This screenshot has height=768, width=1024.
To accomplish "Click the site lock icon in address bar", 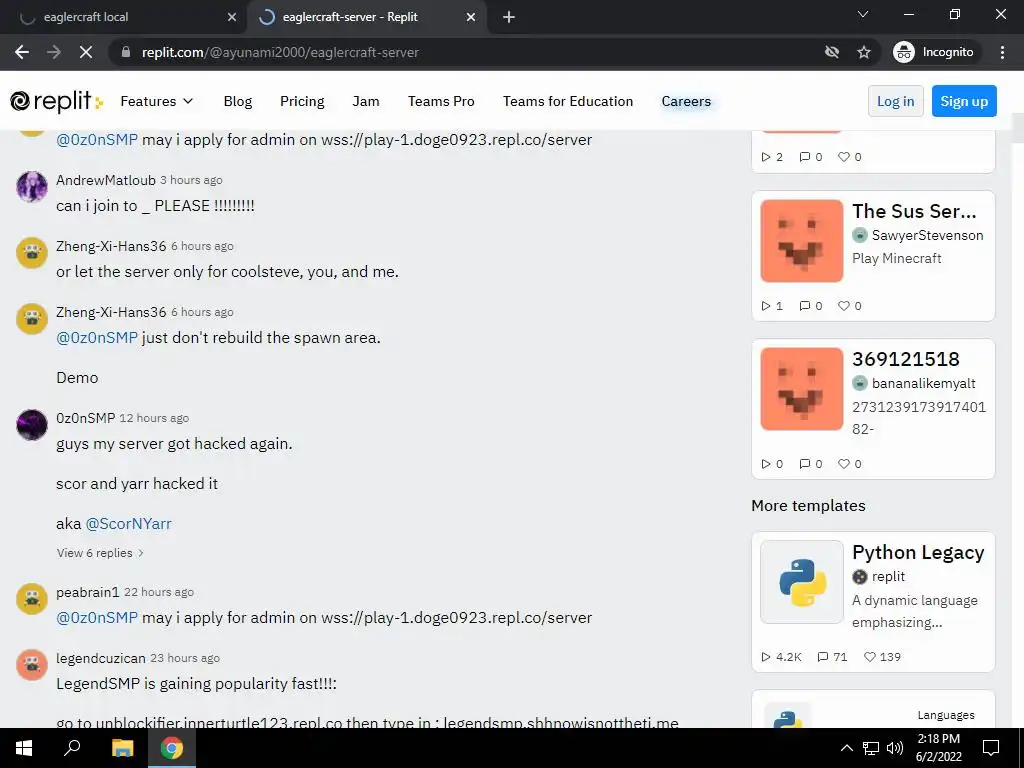I will pyautogui.click(x=126, y=52).
